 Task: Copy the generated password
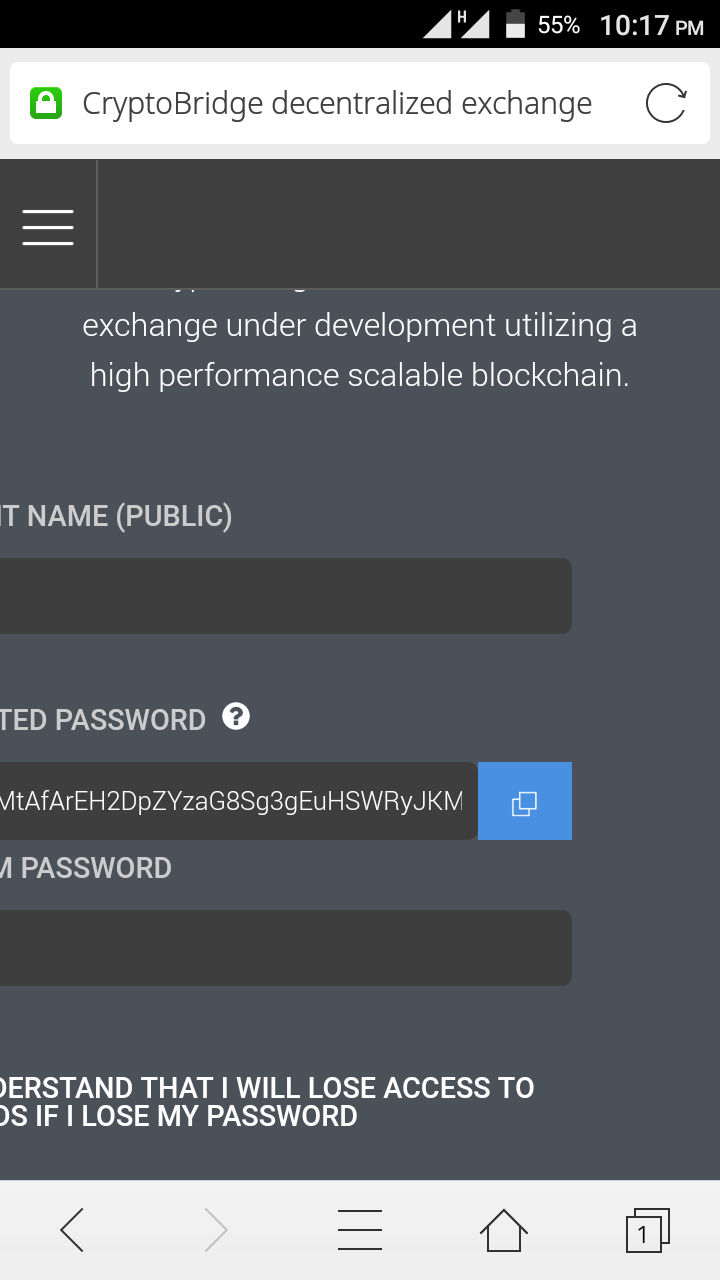point(525,801)
